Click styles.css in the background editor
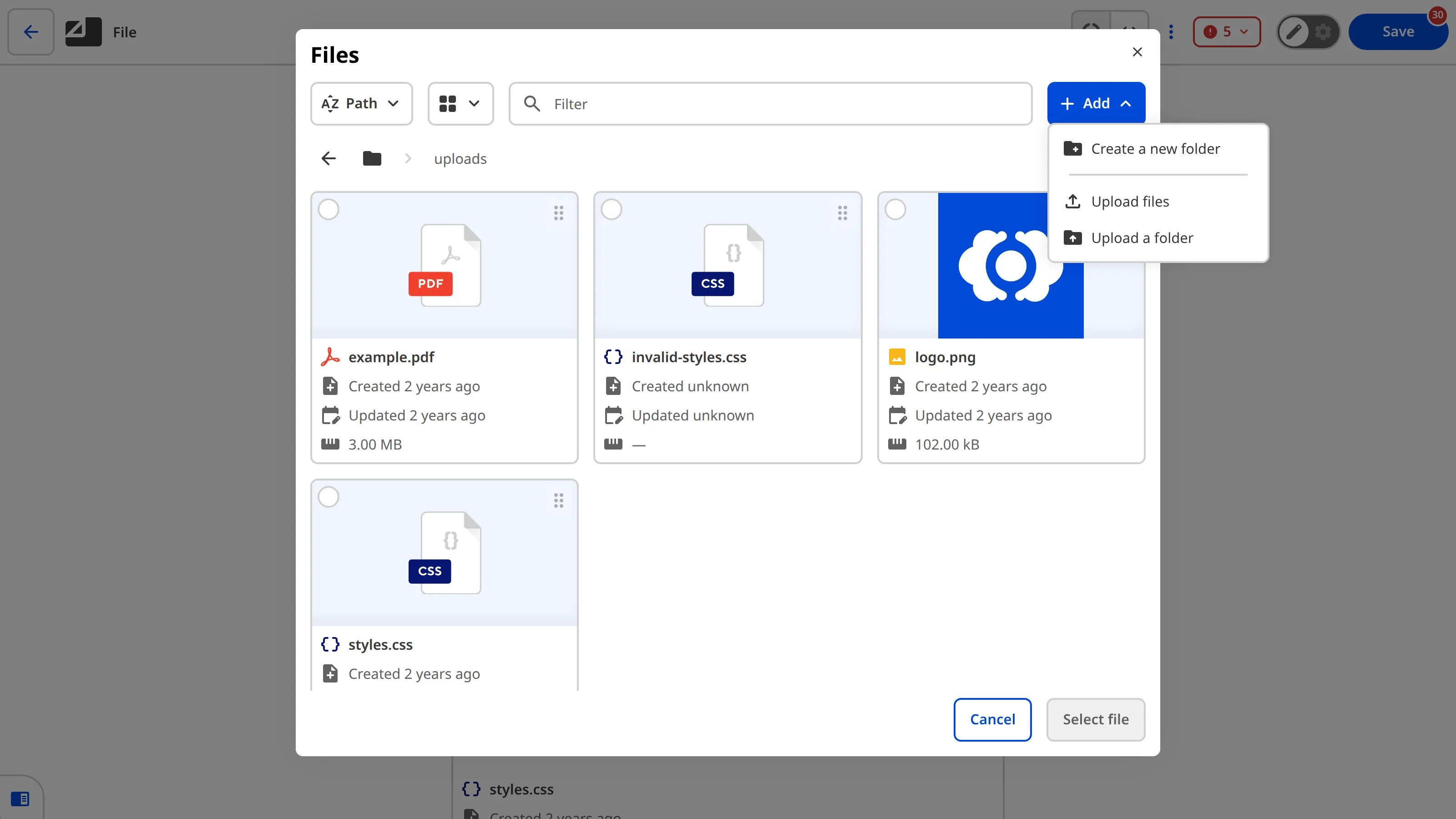 [521, 789]
